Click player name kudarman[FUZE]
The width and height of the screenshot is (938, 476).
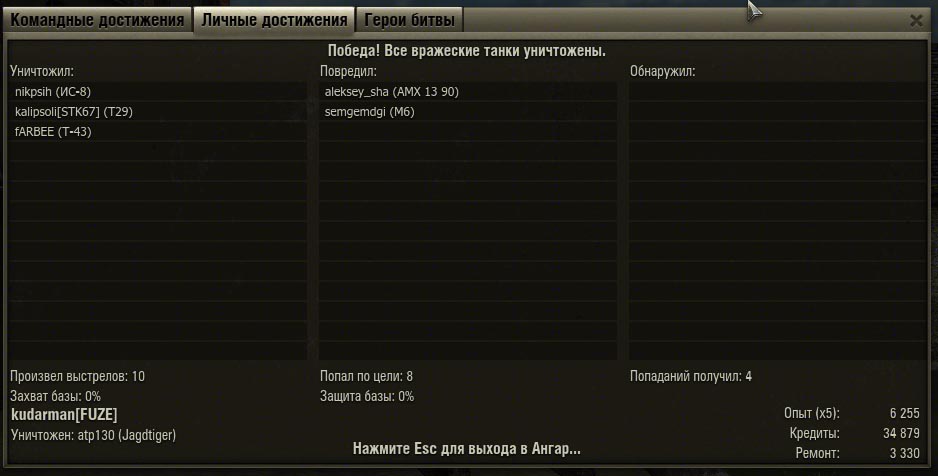pyautogui.click(x=64, y=414)
